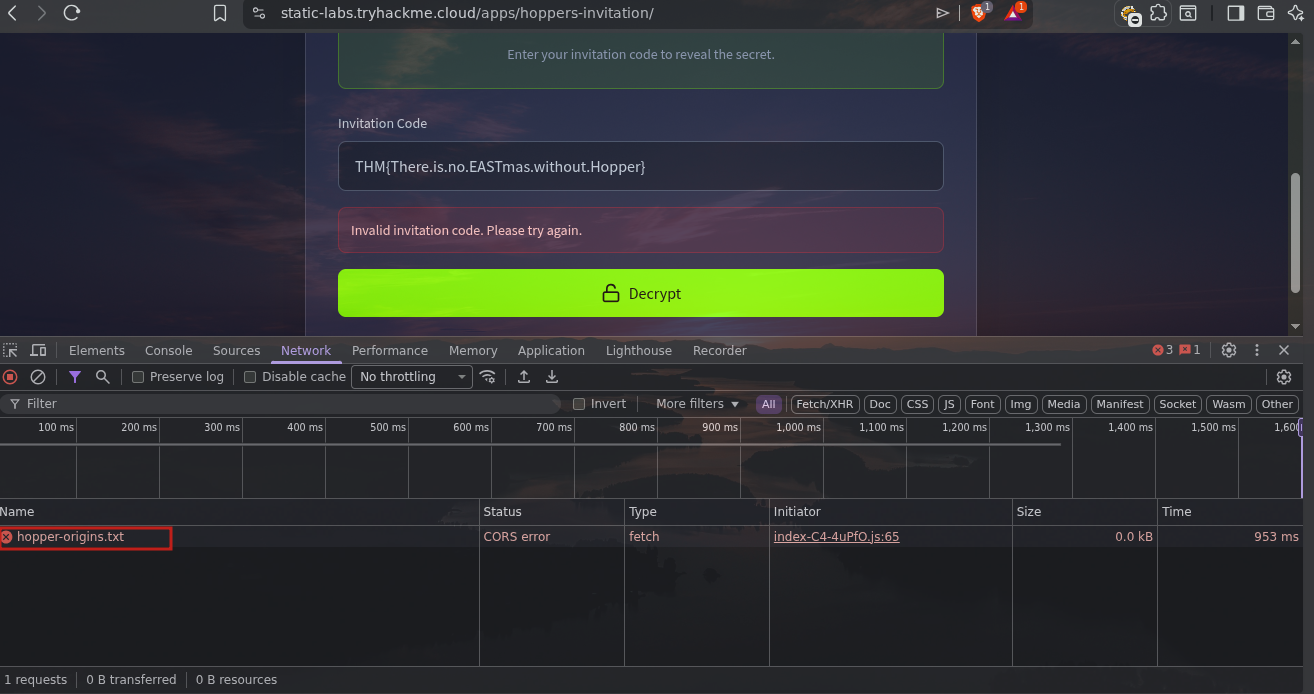Click the export HAR download icon
This screenshot has height=694, width=1314.
tap(551, 377)
